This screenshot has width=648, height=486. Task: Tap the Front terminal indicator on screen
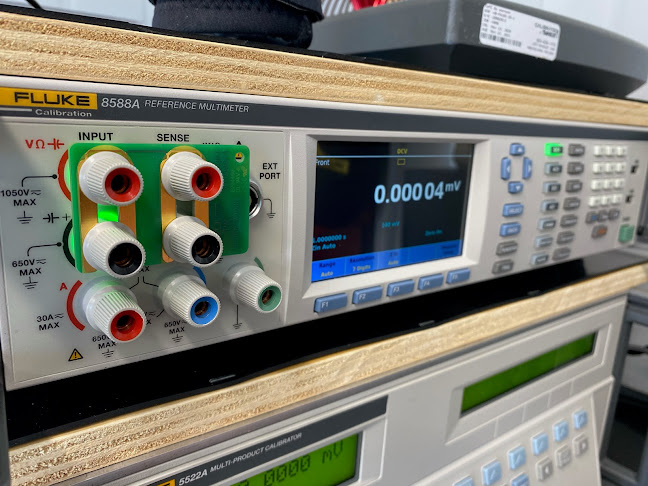323,162
